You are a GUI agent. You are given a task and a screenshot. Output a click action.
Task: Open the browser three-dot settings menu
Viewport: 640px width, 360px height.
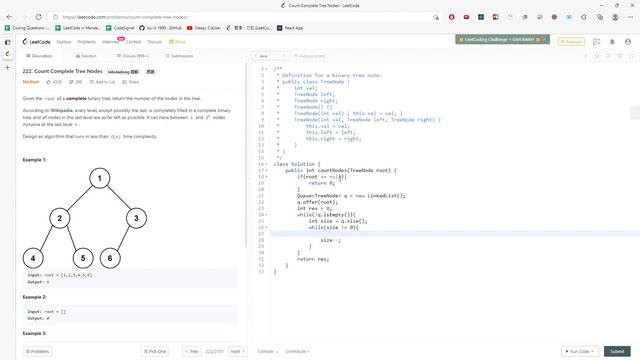[x=631, y=17]
